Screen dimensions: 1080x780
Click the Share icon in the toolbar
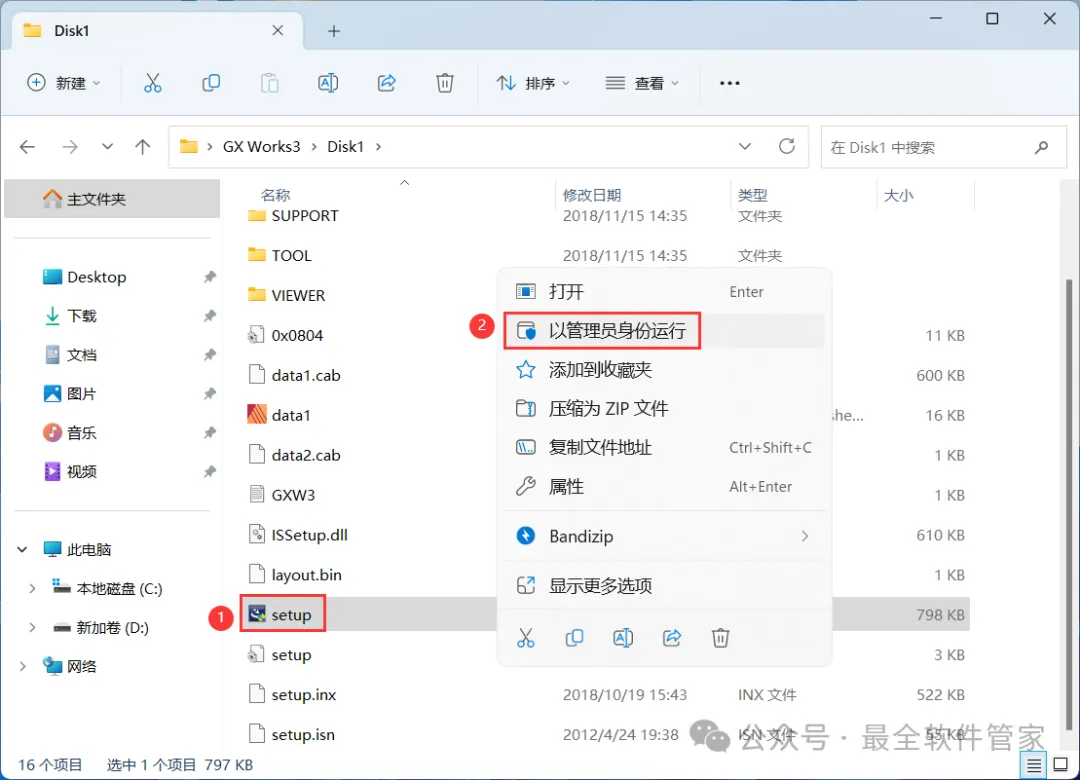pos(386,83)
